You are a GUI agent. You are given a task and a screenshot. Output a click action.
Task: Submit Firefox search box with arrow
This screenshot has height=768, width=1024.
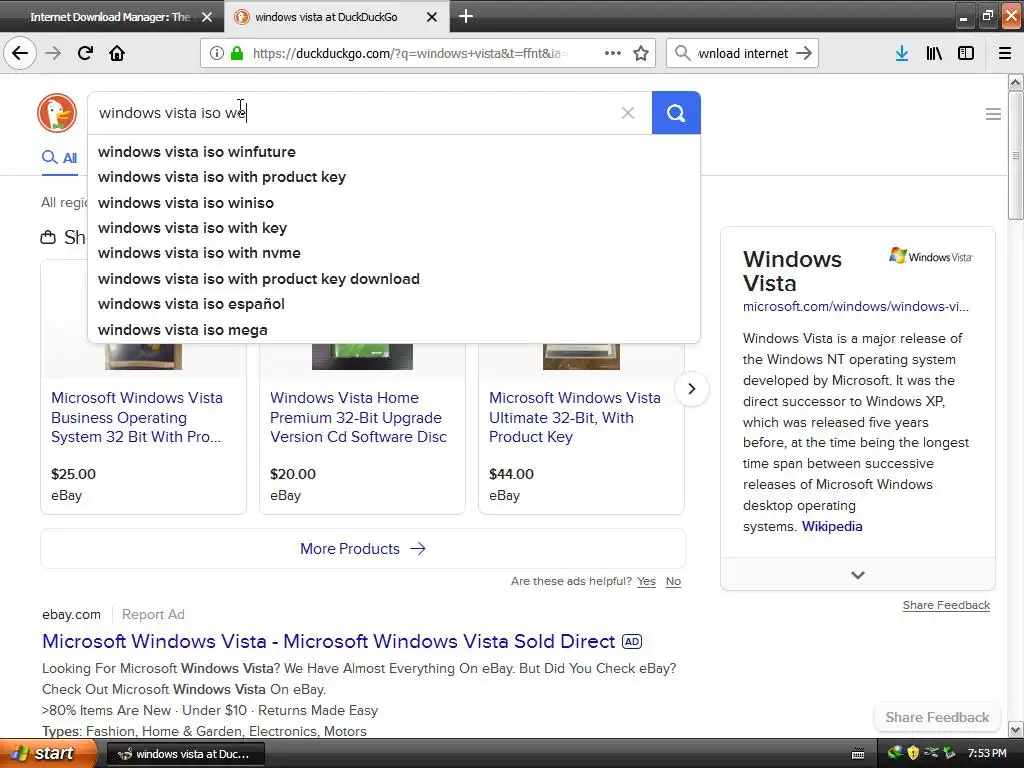pyautogui.click(x=804, y=53)
